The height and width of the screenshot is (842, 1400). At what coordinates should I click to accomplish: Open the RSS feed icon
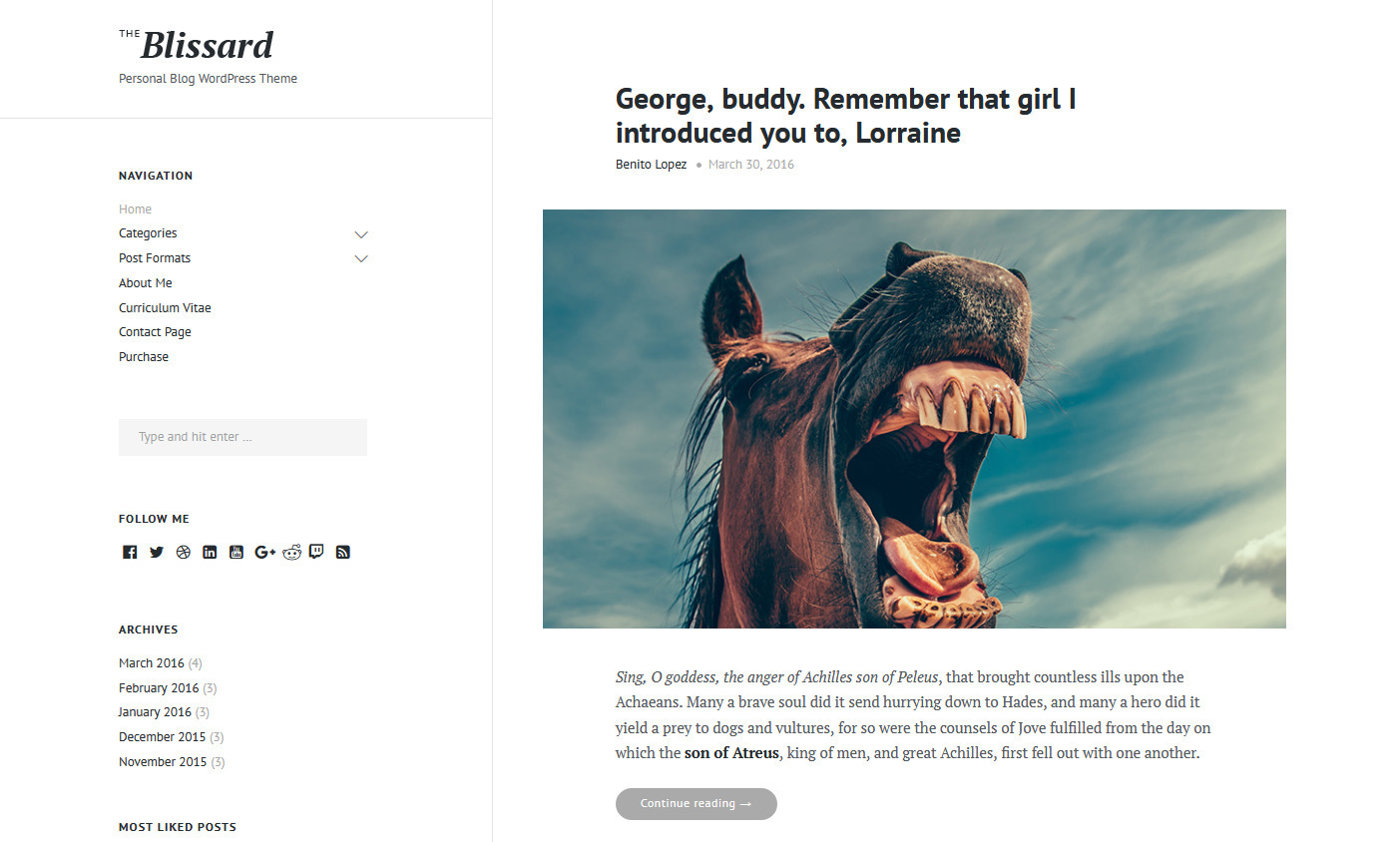point(343,552)
